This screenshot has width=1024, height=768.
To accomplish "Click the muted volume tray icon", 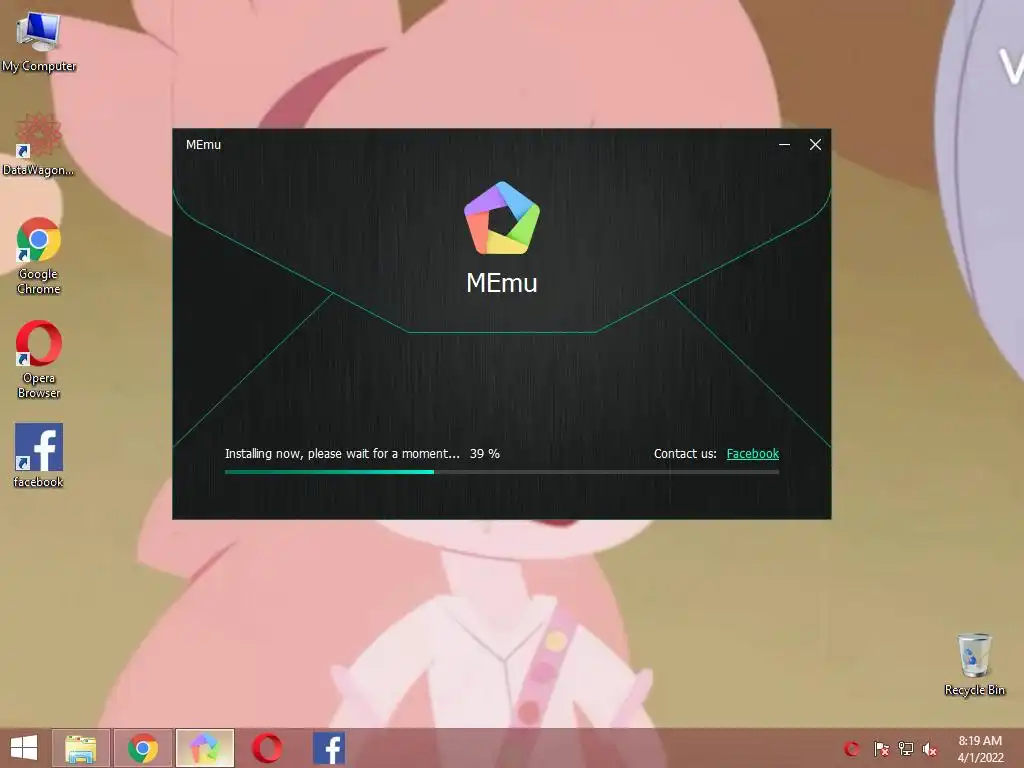I will click(x=930, y=748).
